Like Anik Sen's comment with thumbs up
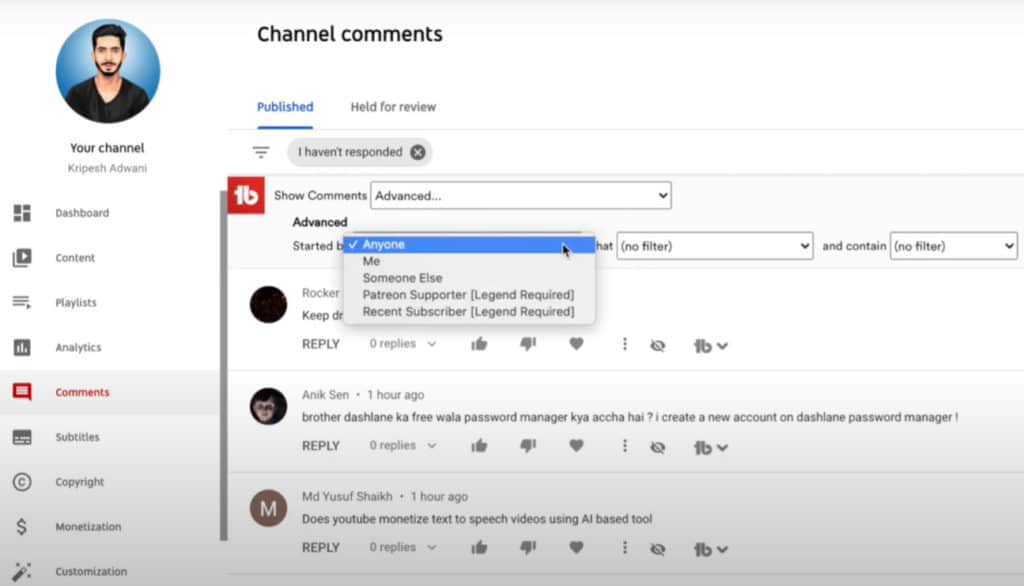1024x586 pixels. (479, 446)
